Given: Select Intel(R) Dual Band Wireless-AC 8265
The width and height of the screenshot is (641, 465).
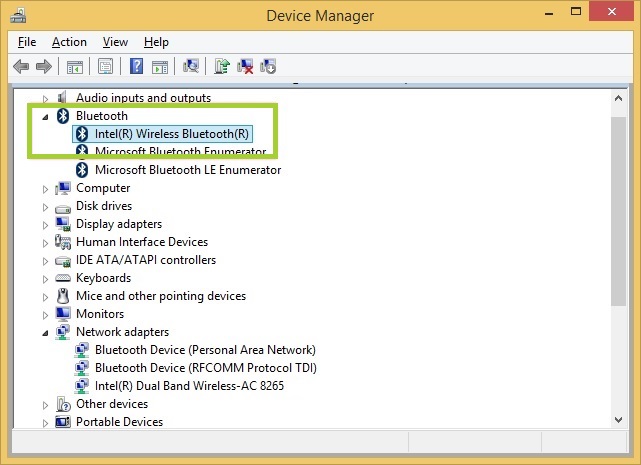Looking at the screenshot, I should coord(187,386).
